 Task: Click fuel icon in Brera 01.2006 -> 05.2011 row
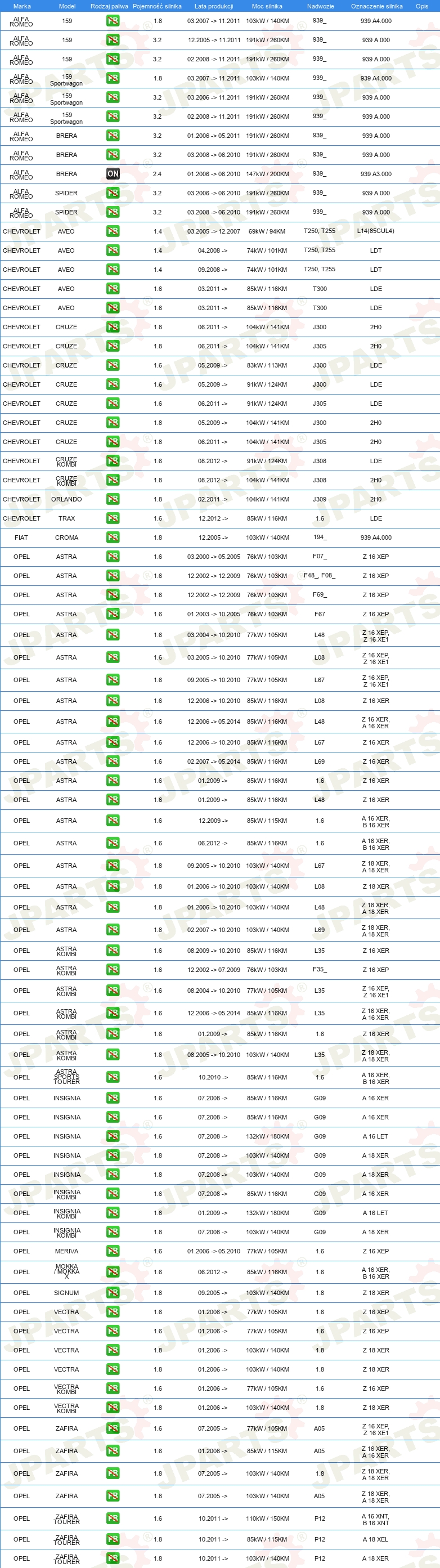click(x=113, y=136)
